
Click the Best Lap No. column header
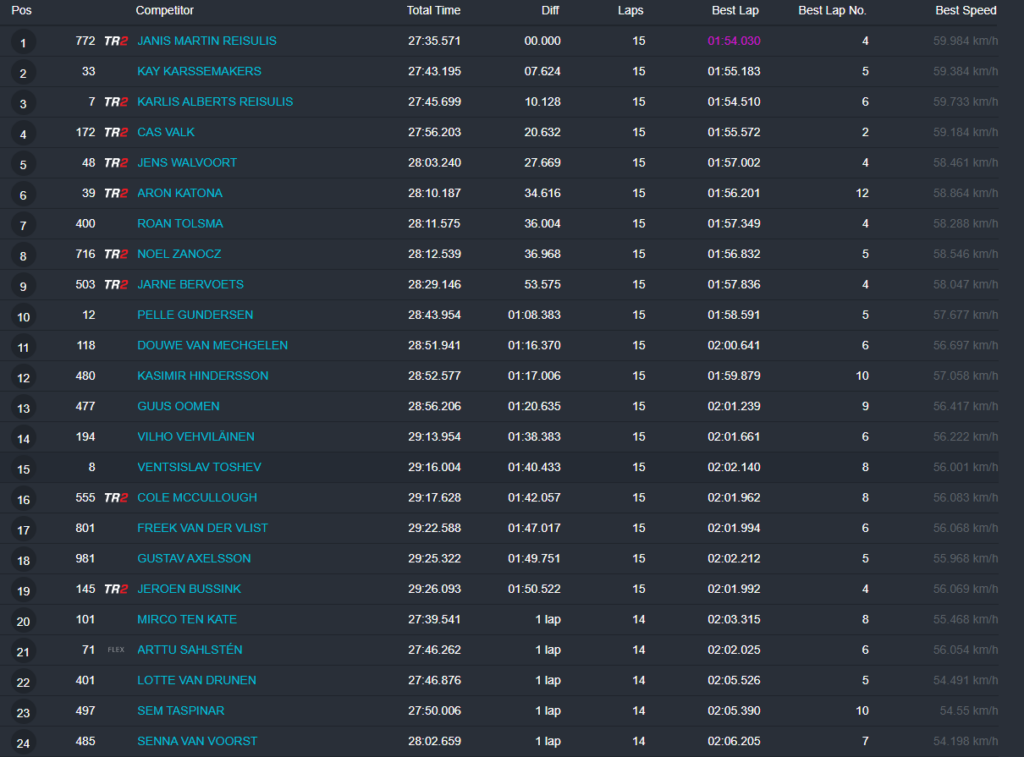[x=832, y=11]
